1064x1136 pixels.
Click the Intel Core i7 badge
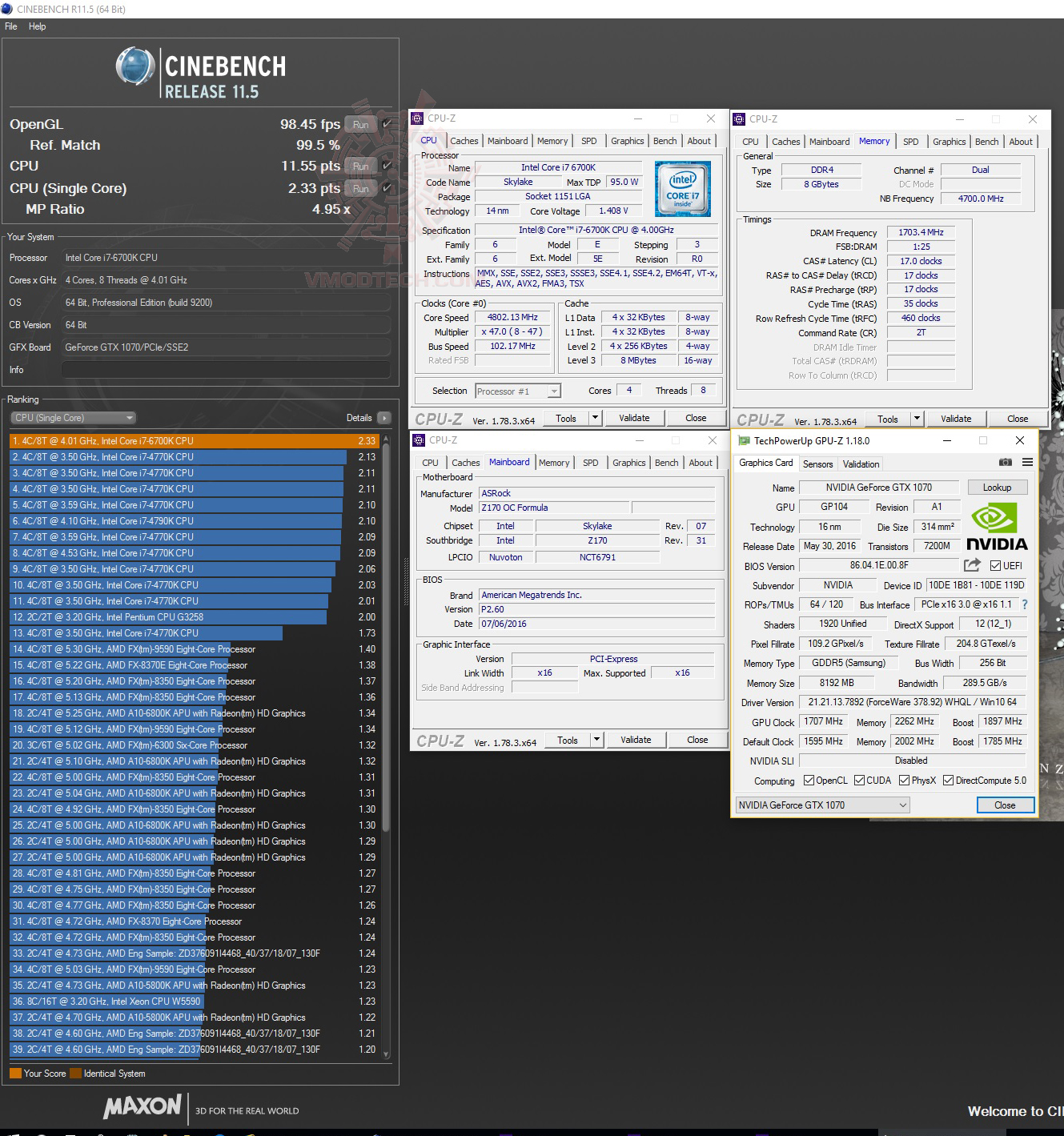682,188
